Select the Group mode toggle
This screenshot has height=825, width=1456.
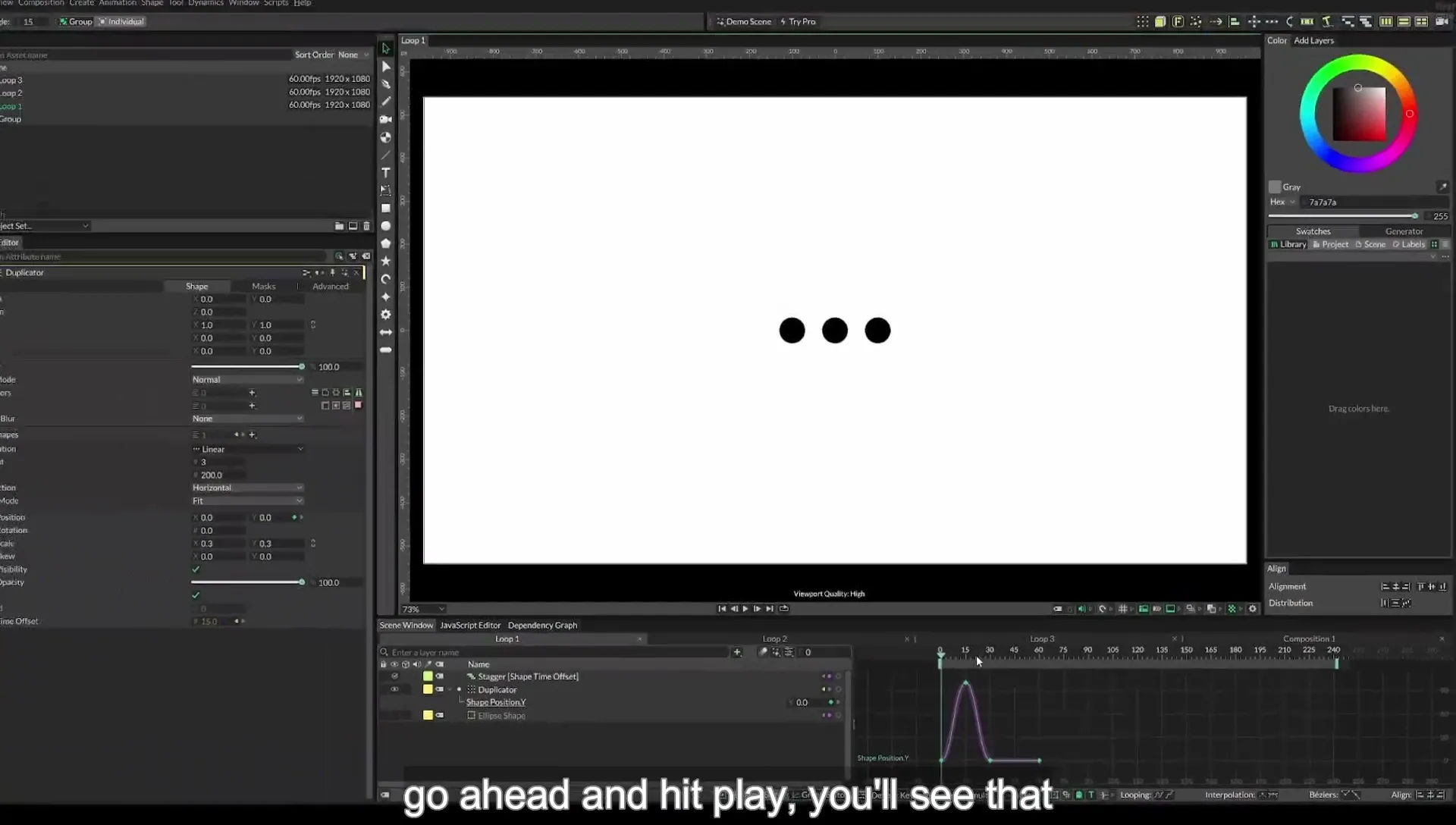click(76, 21)
